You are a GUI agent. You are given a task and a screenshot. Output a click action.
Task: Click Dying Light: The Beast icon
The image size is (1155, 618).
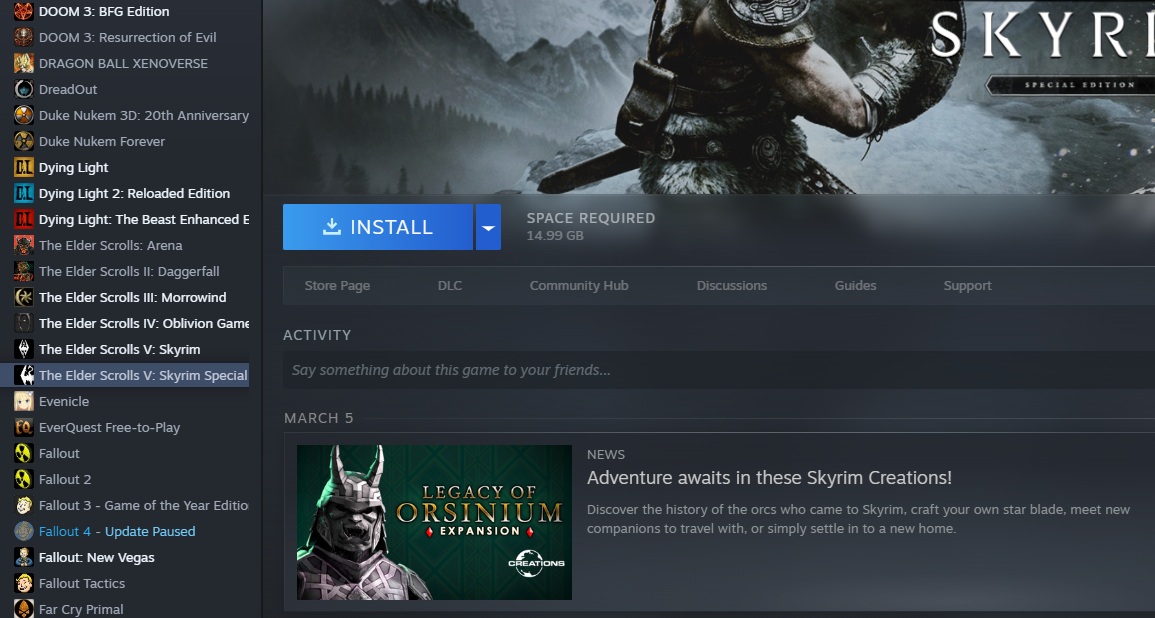24,220
